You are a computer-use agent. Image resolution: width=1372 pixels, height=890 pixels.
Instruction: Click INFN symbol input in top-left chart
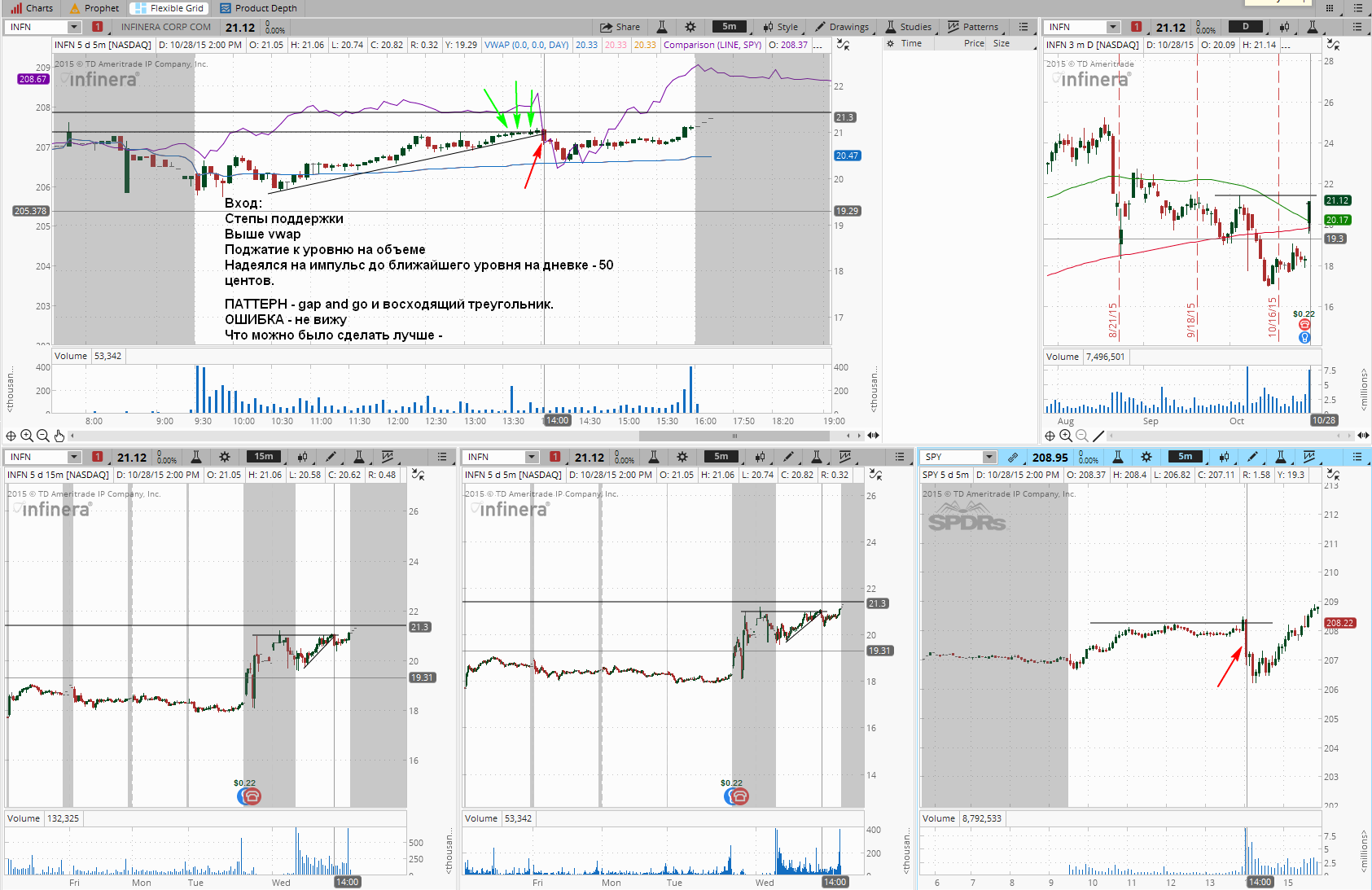[37, 27]
